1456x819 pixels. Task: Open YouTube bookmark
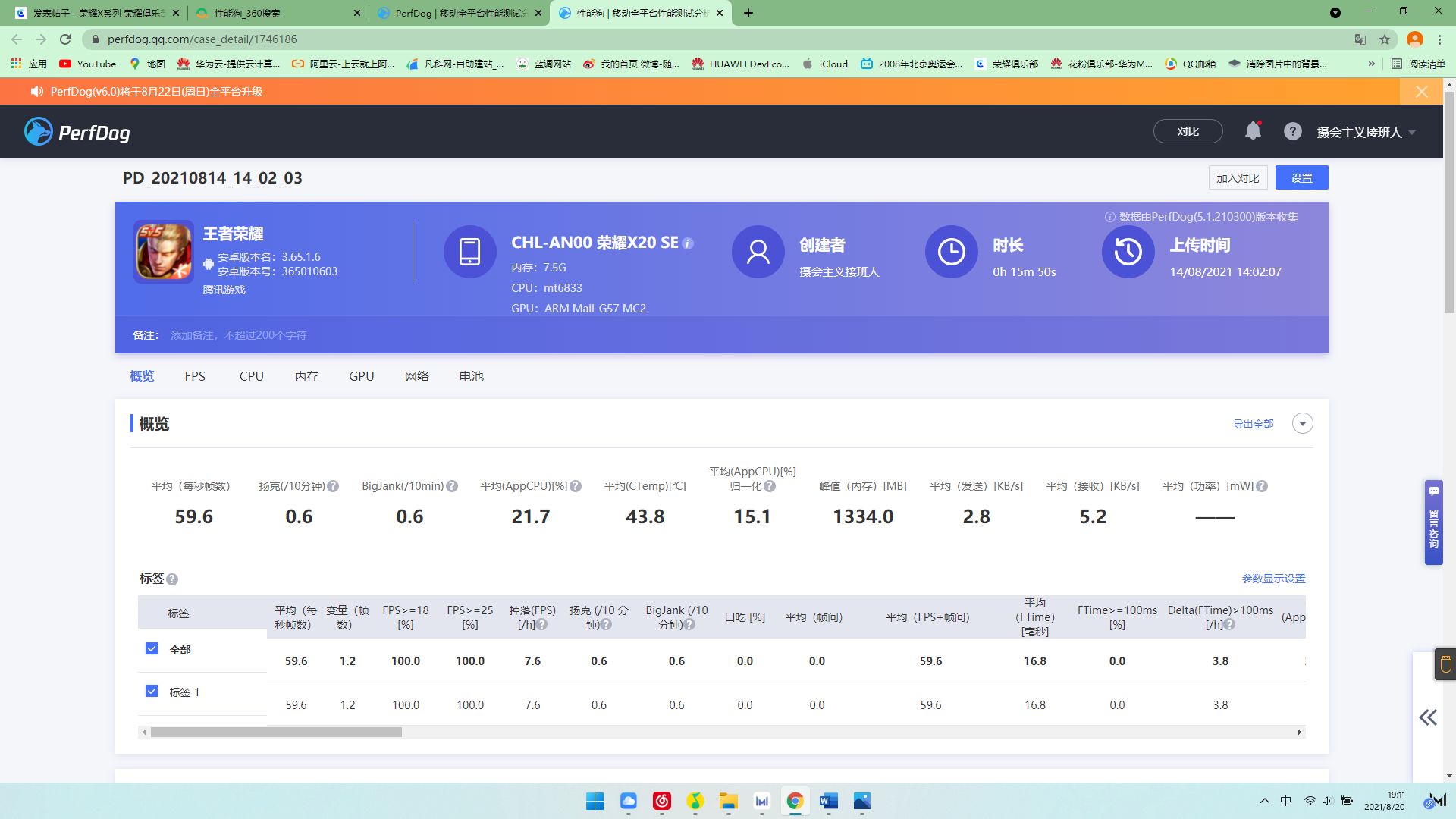[88, 64]
